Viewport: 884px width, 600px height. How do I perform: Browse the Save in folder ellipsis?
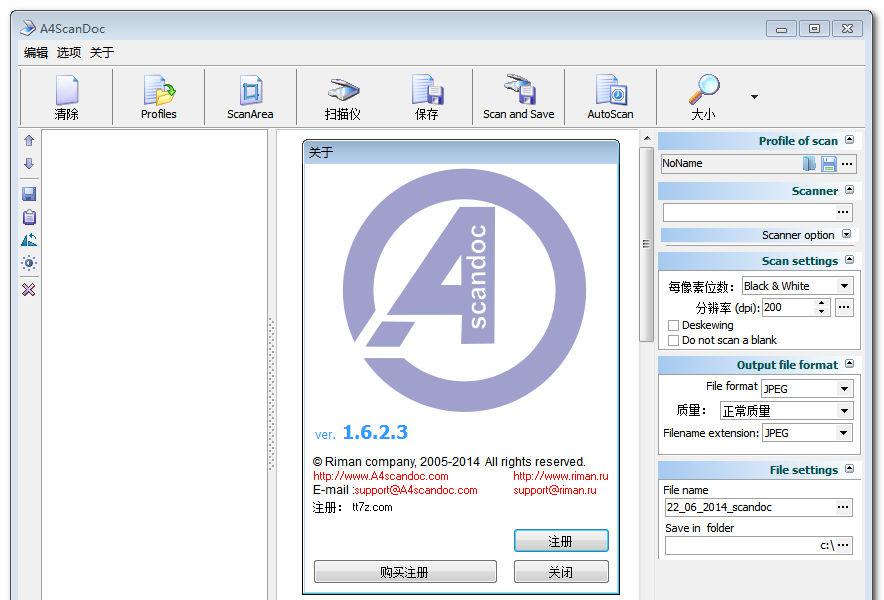pos(843,545)
